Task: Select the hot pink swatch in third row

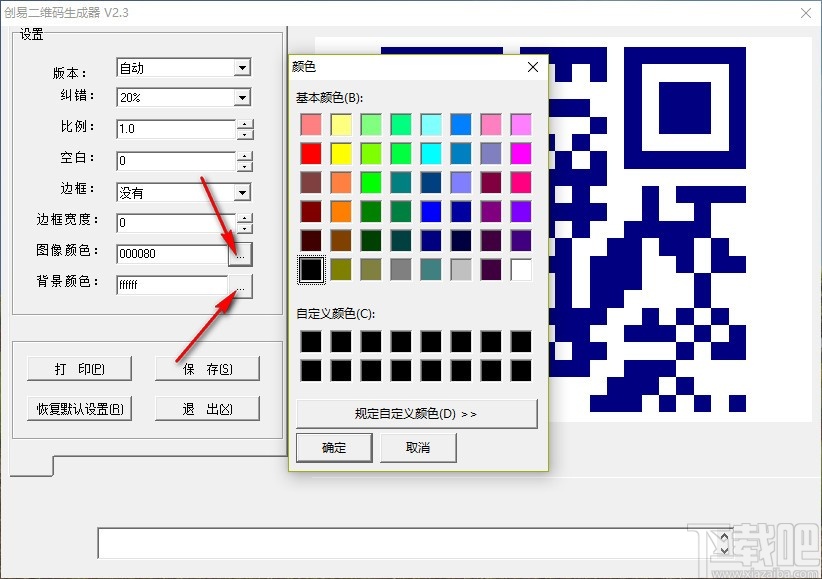Action: point(521,183)
